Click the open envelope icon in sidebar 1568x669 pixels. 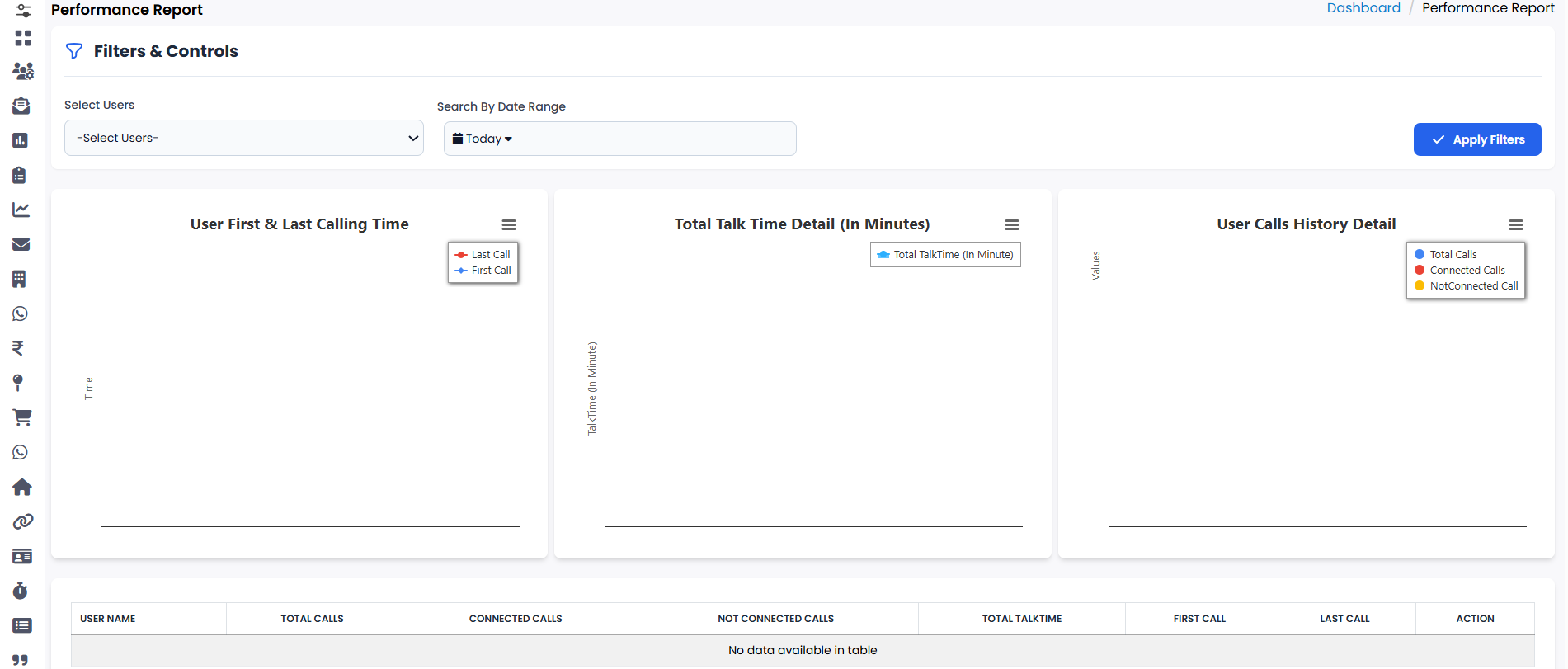(x=21, y=106)
